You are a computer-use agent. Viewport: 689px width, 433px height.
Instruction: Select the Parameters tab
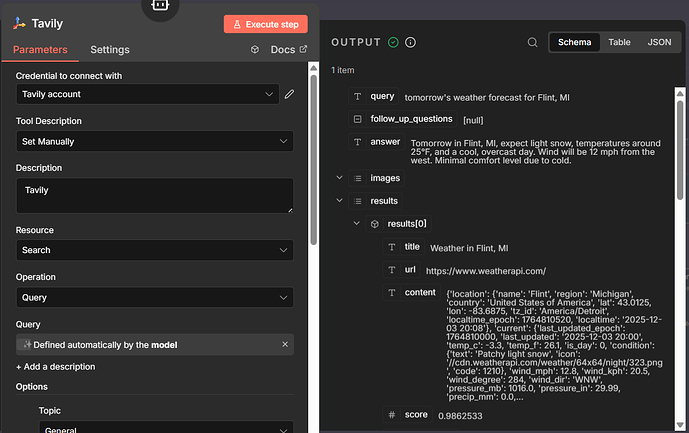[x=41, y=49]
